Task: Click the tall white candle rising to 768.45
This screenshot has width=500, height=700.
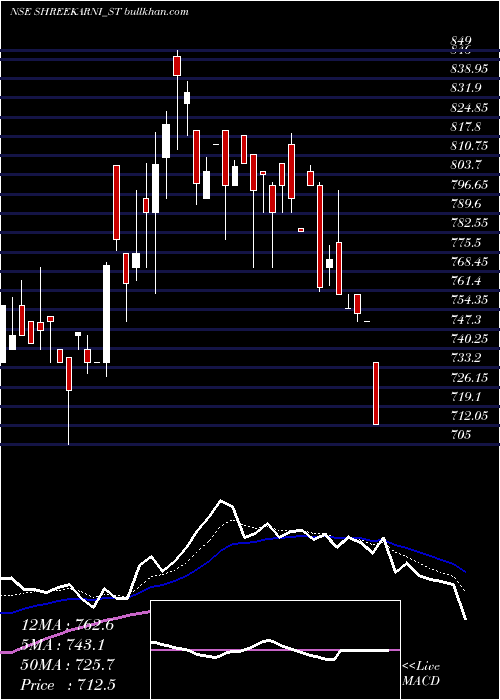Action: [x=106, y=314]
